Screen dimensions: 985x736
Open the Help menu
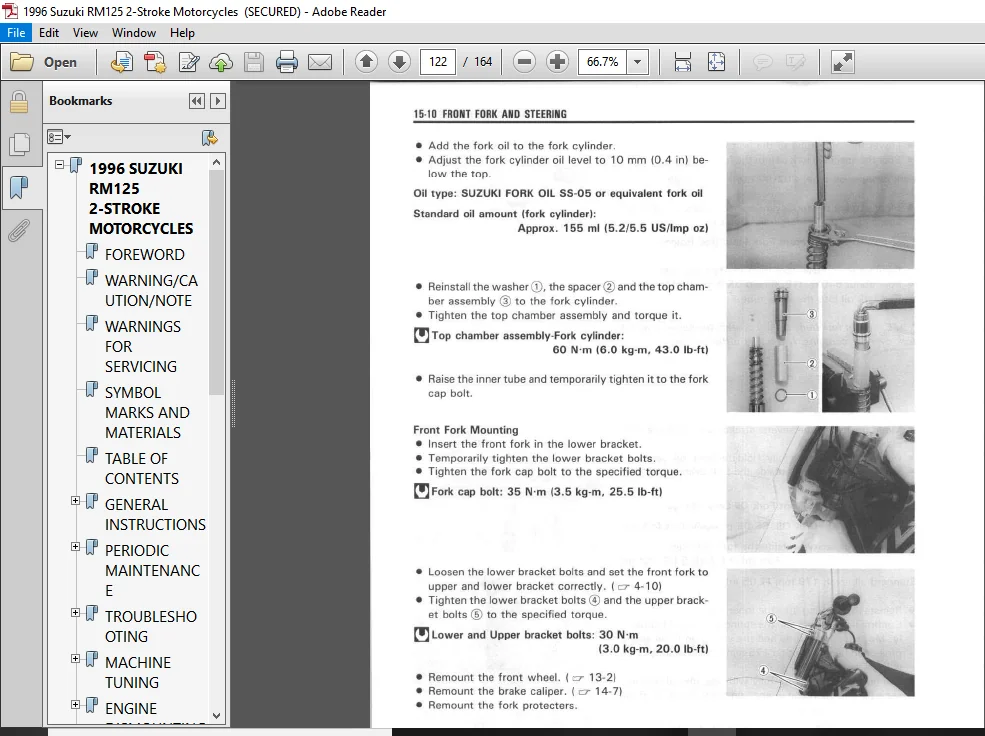182,33
